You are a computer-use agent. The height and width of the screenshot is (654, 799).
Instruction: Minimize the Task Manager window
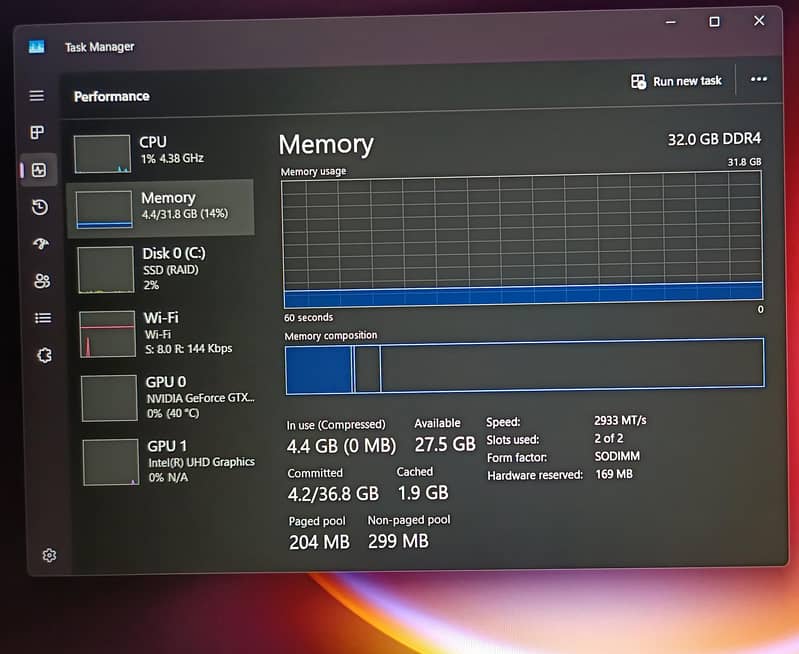pos(671,22)
